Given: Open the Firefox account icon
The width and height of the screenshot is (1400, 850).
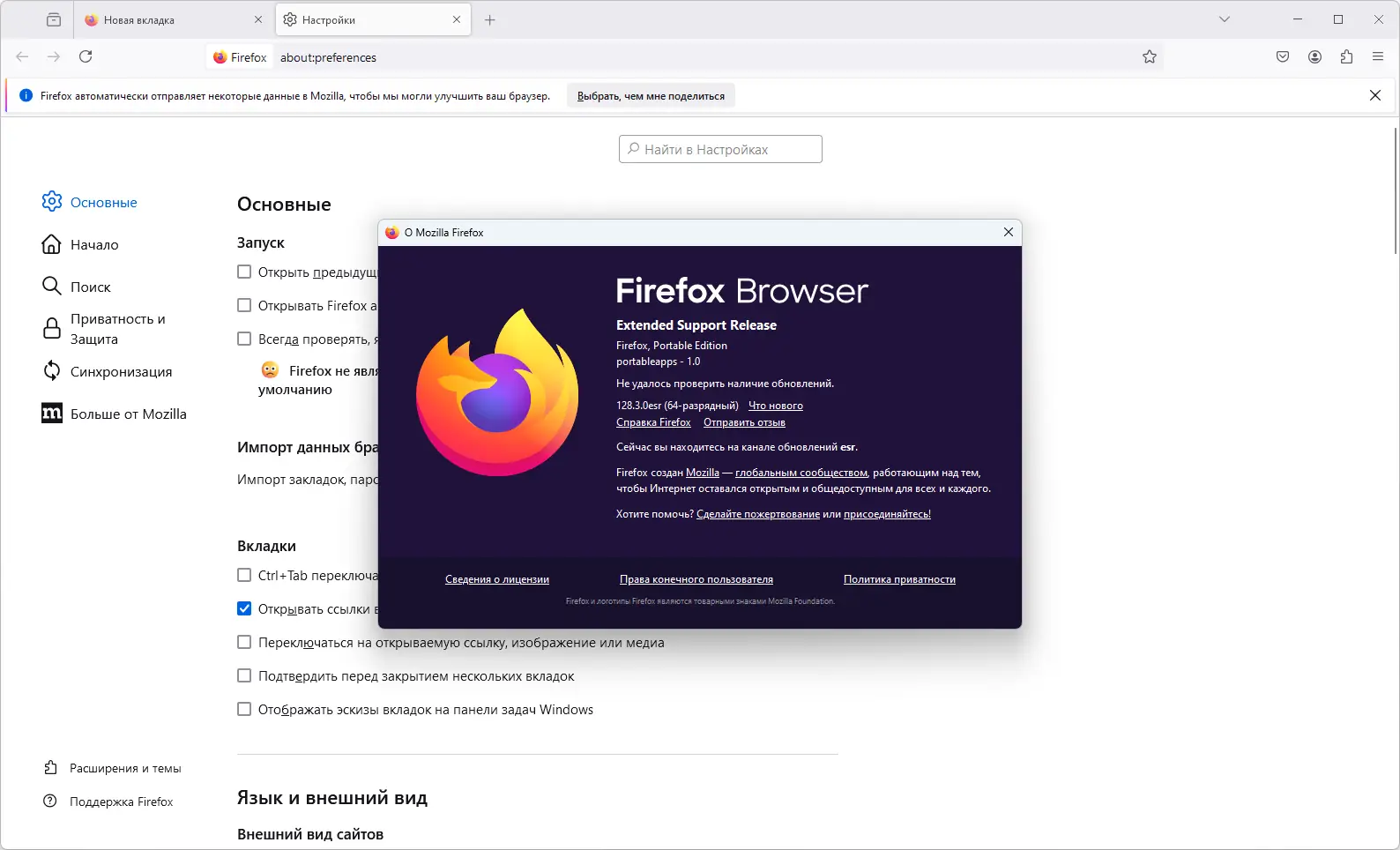Looking at the screenshot, I should pos(1314,57).
